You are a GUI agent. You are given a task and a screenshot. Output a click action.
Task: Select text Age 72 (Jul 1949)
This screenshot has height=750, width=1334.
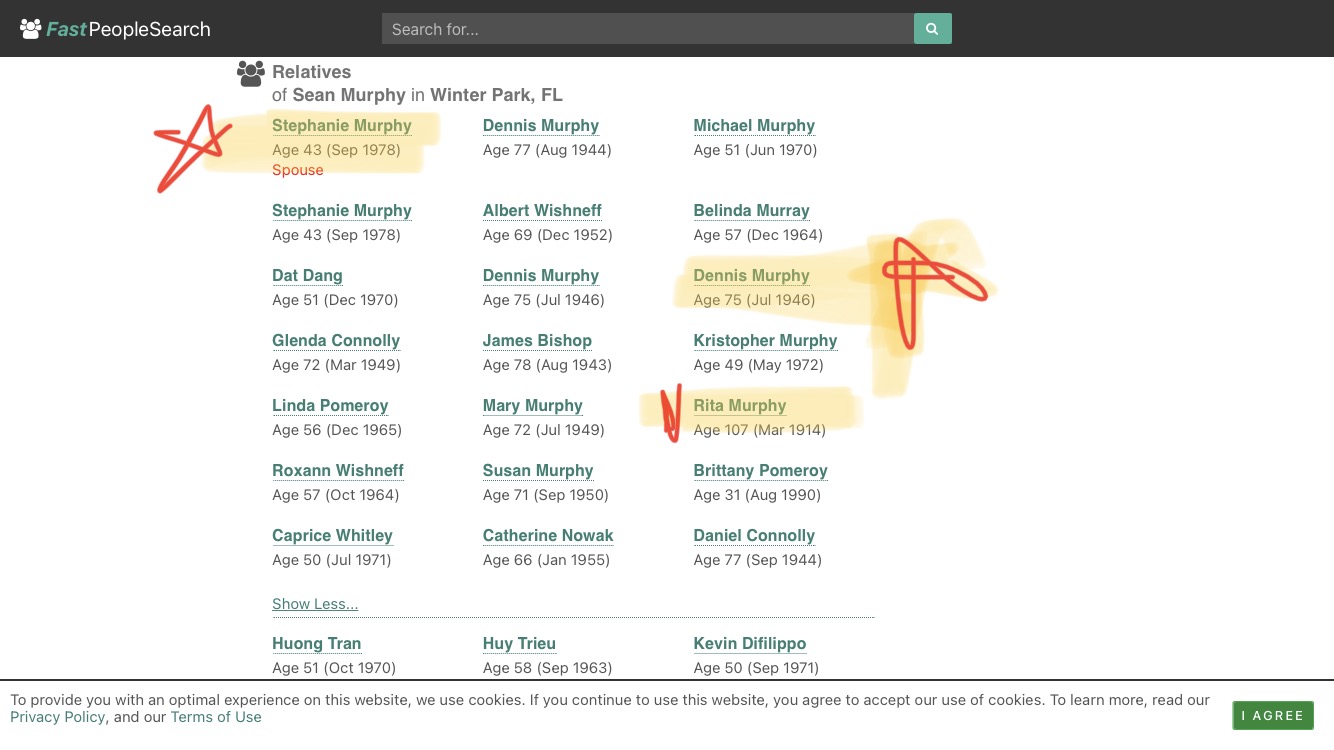click(544, 430)
